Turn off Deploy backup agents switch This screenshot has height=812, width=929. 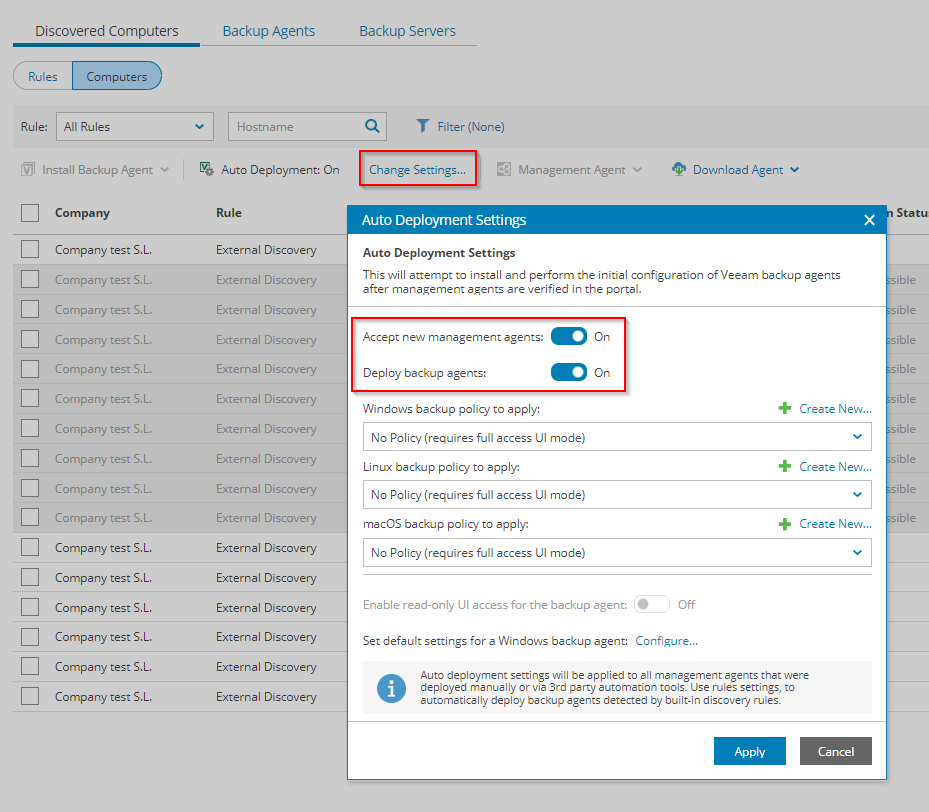pyautogui.click(x=569, y=372)
